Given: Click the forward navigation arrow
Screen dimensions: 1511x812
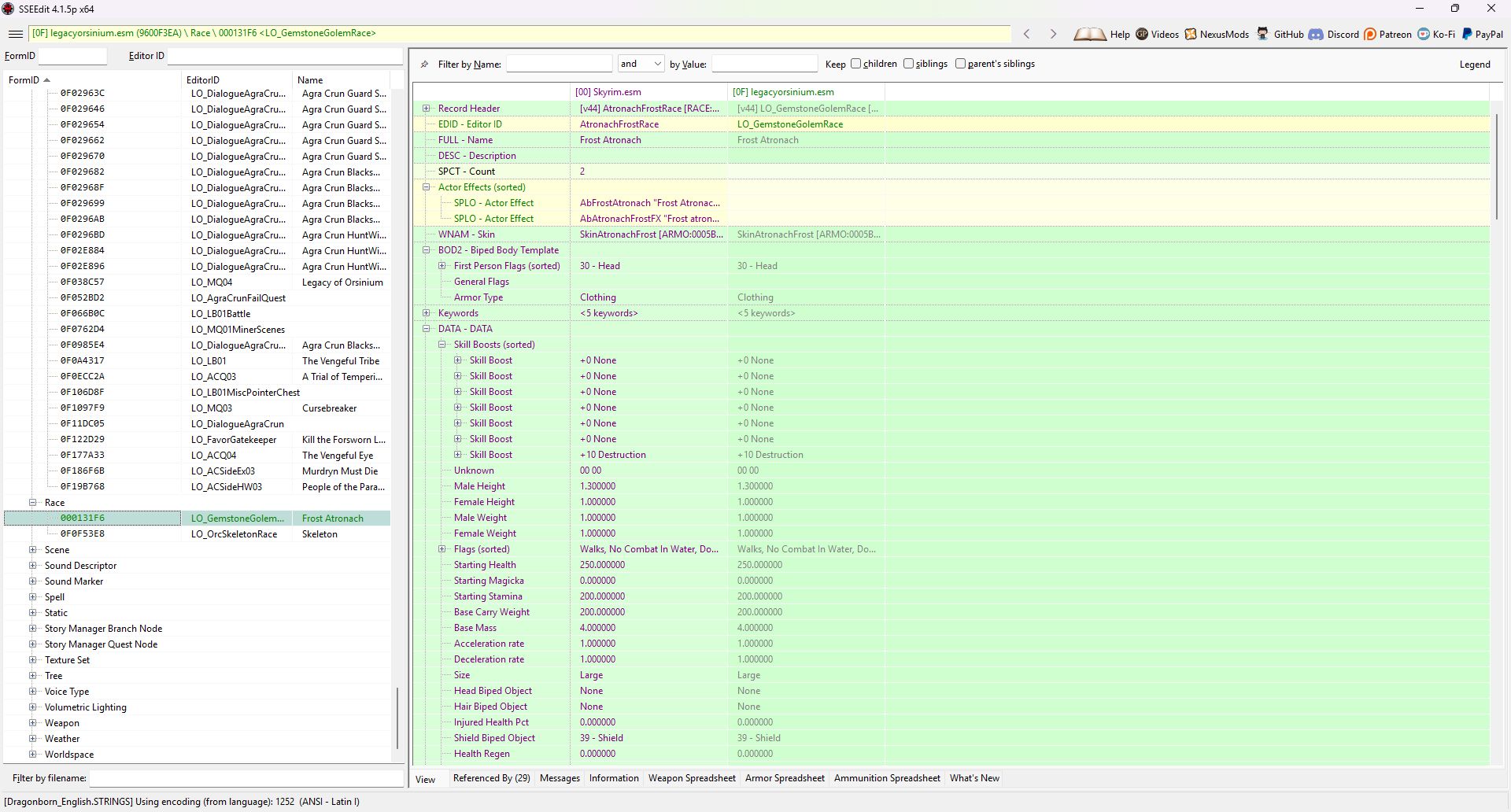Looking at the screenshot, I should tap(1053, 34).
